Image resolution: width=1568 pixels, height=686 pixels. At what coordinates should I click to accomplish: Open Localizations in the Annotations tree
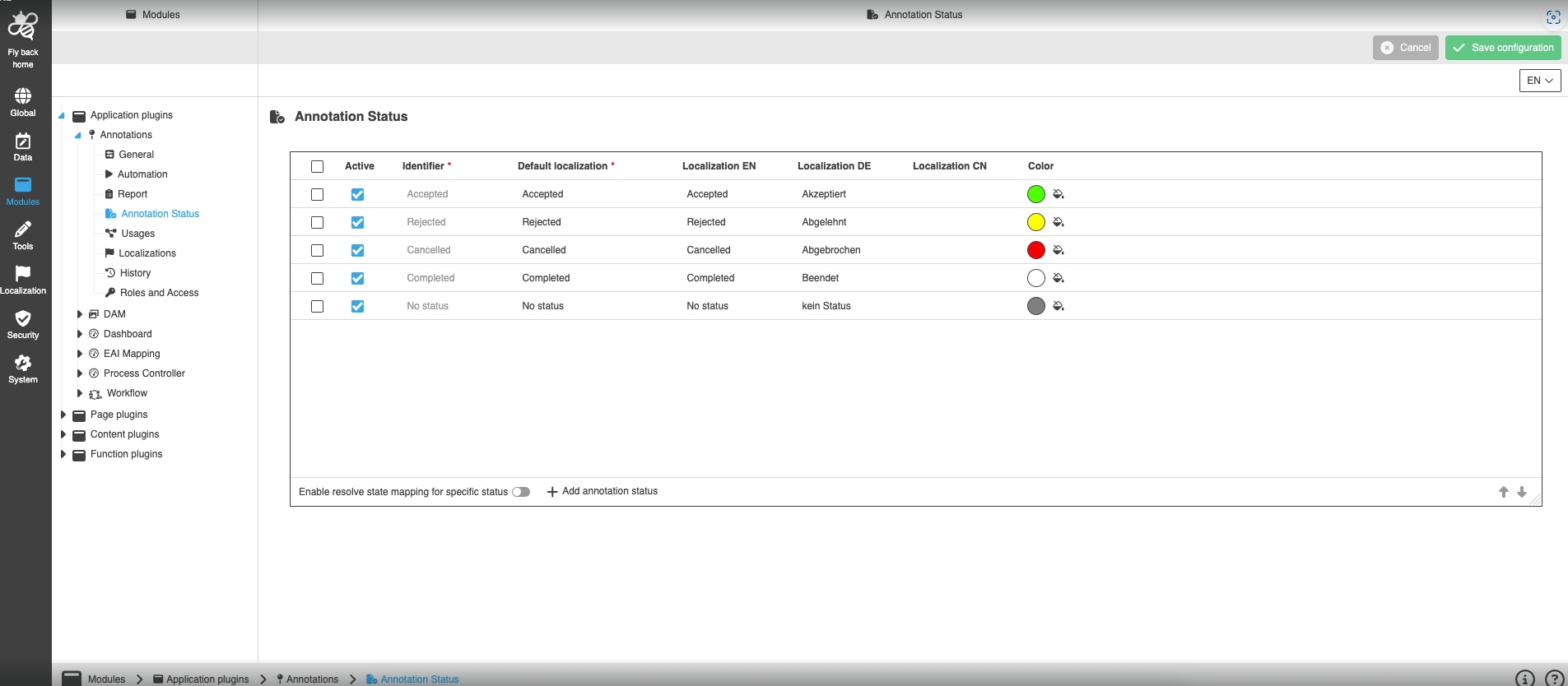[147, 253]
